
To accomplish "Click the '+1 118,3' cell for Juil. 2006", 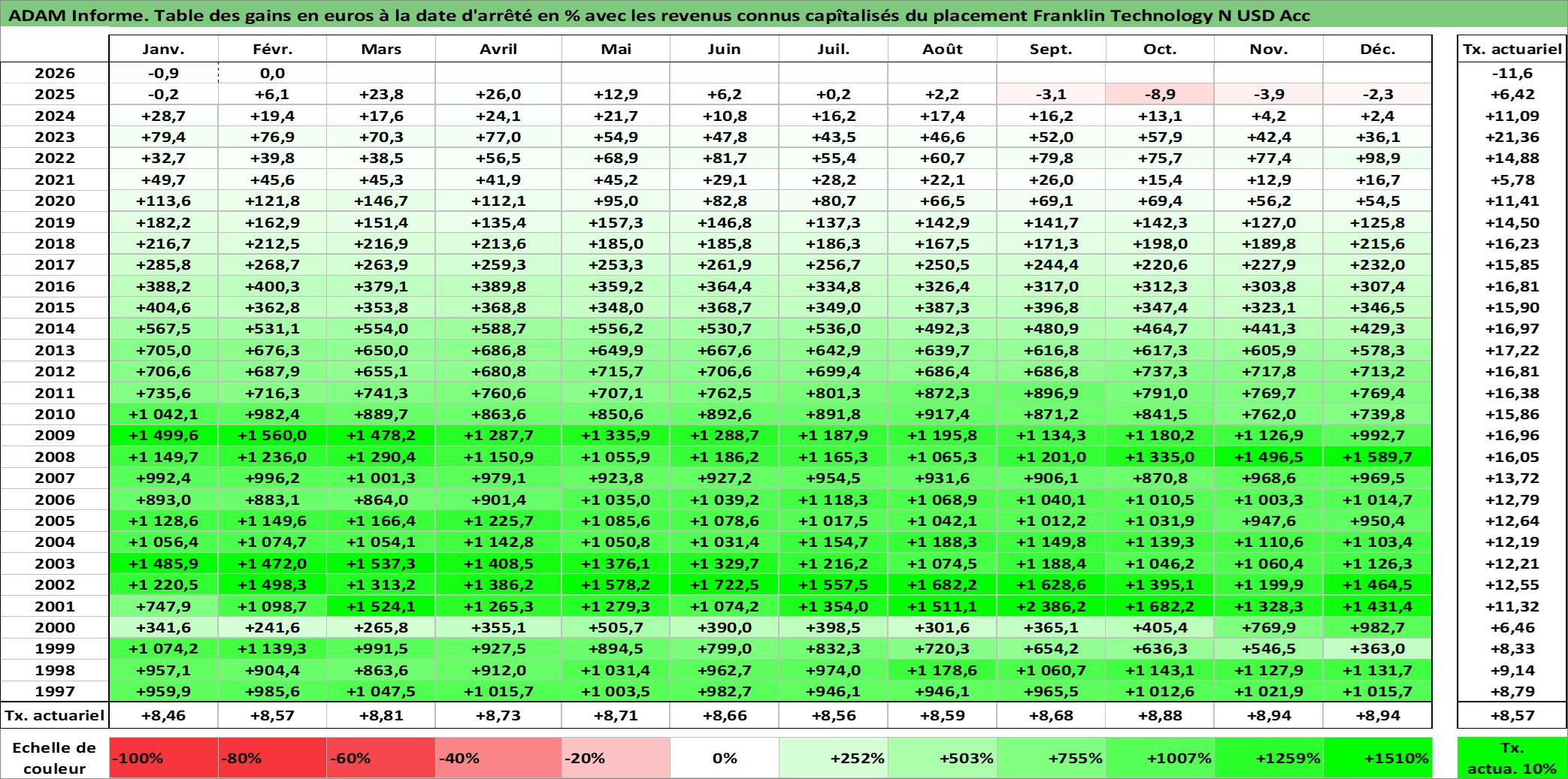I will pos(834,500).
